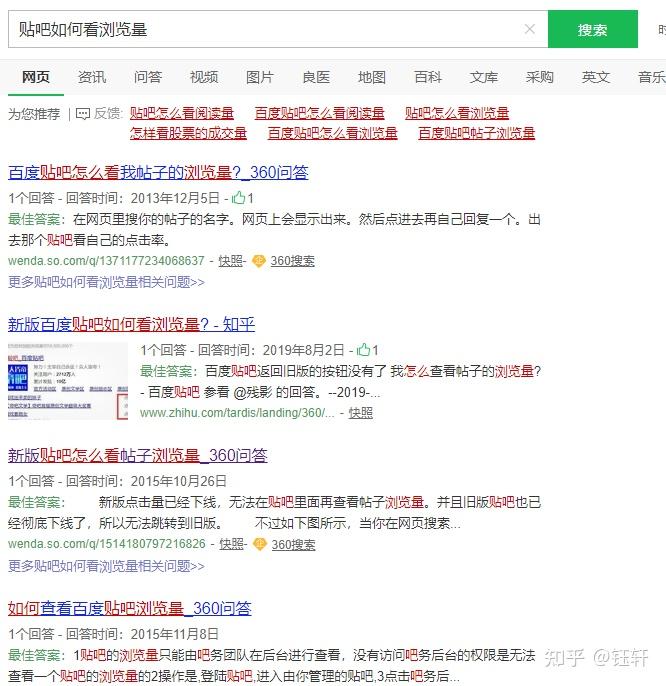
Task: Open suggestion 贴吧怎么看阅读量
Action: (x=182, y=113)
